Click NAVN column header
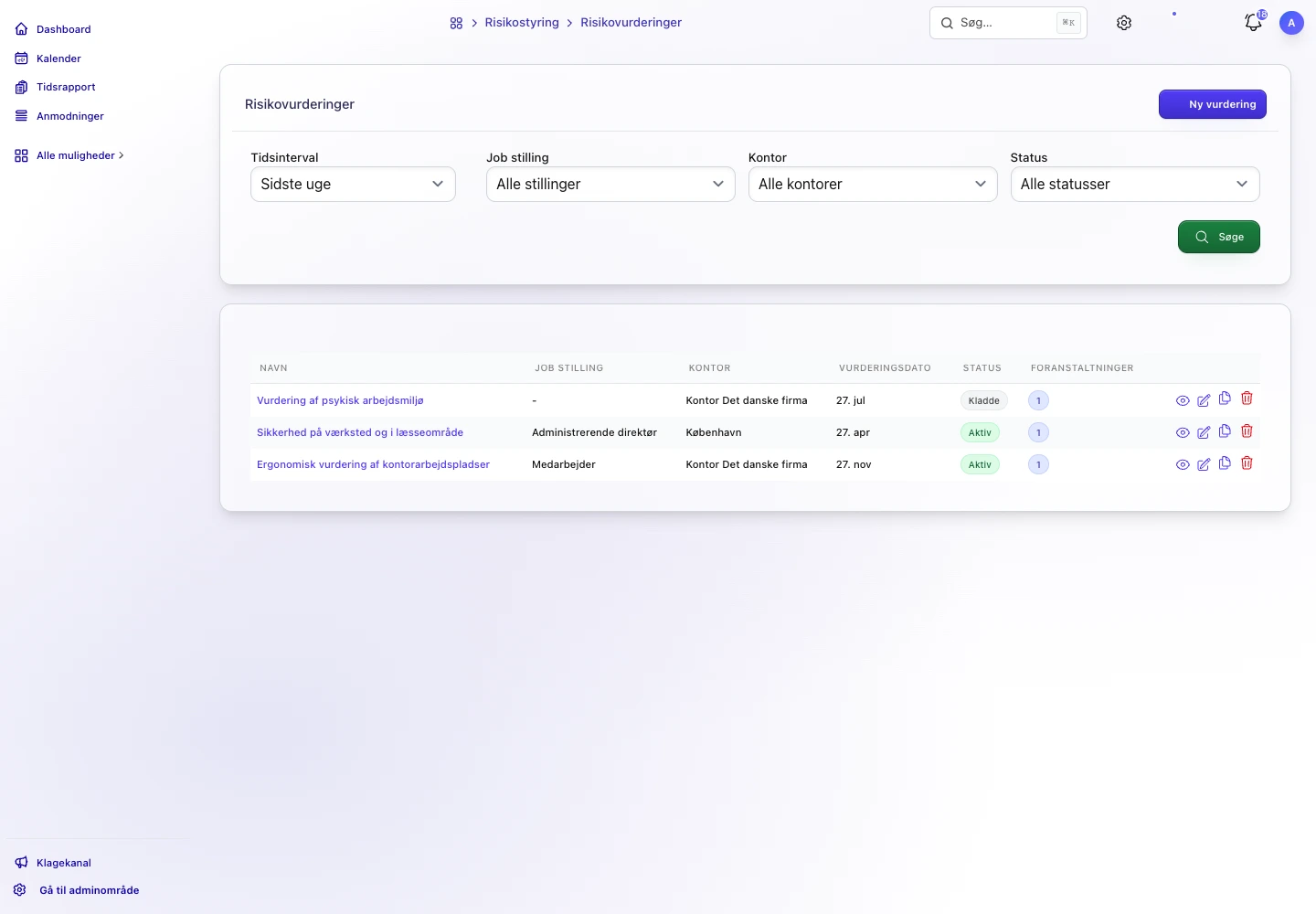Image resolution: width=1316 pixels, height=914 pixels. [273, 368]
